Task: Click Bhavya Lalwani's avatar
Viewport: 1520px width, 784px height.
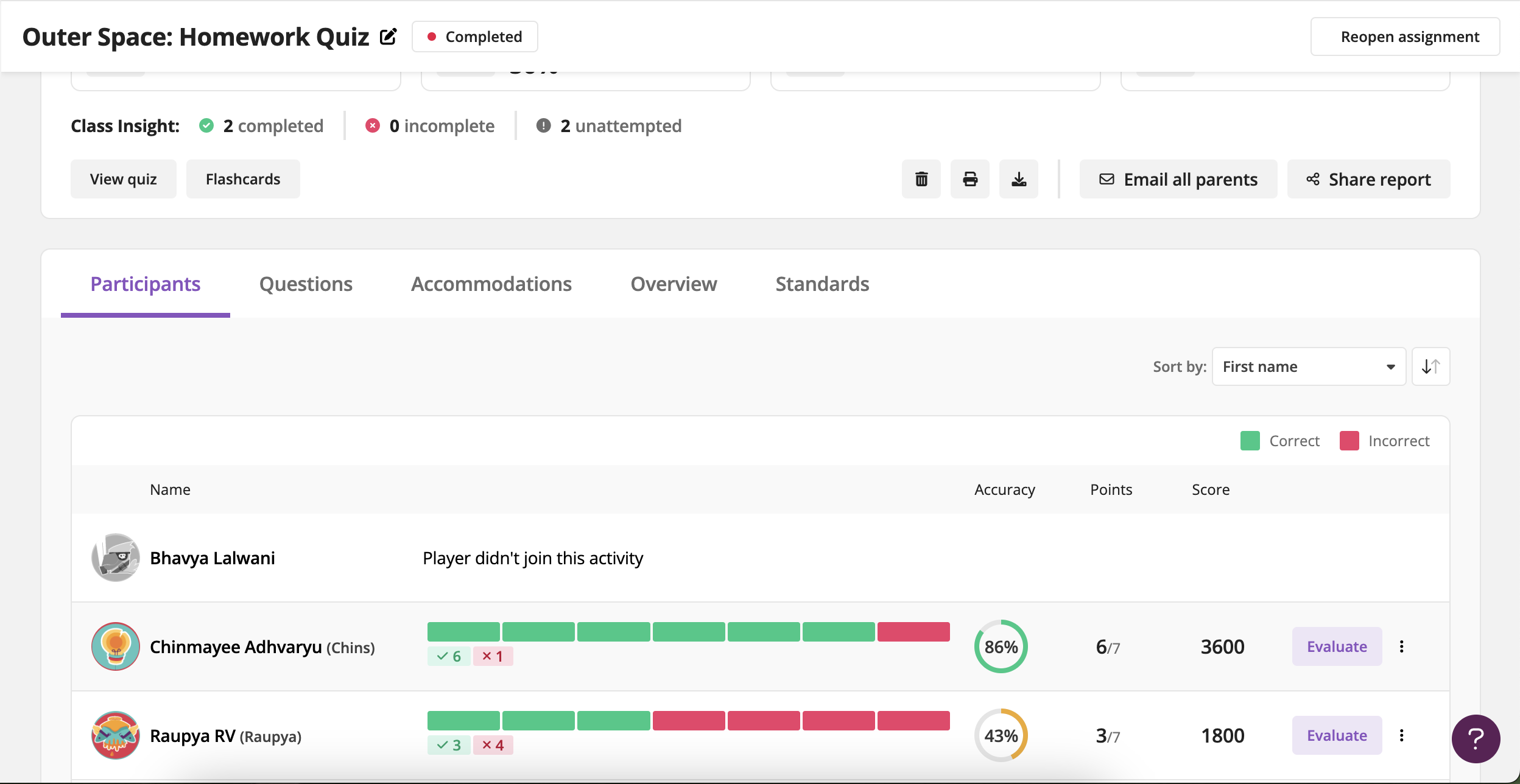Action: point(115,558)
